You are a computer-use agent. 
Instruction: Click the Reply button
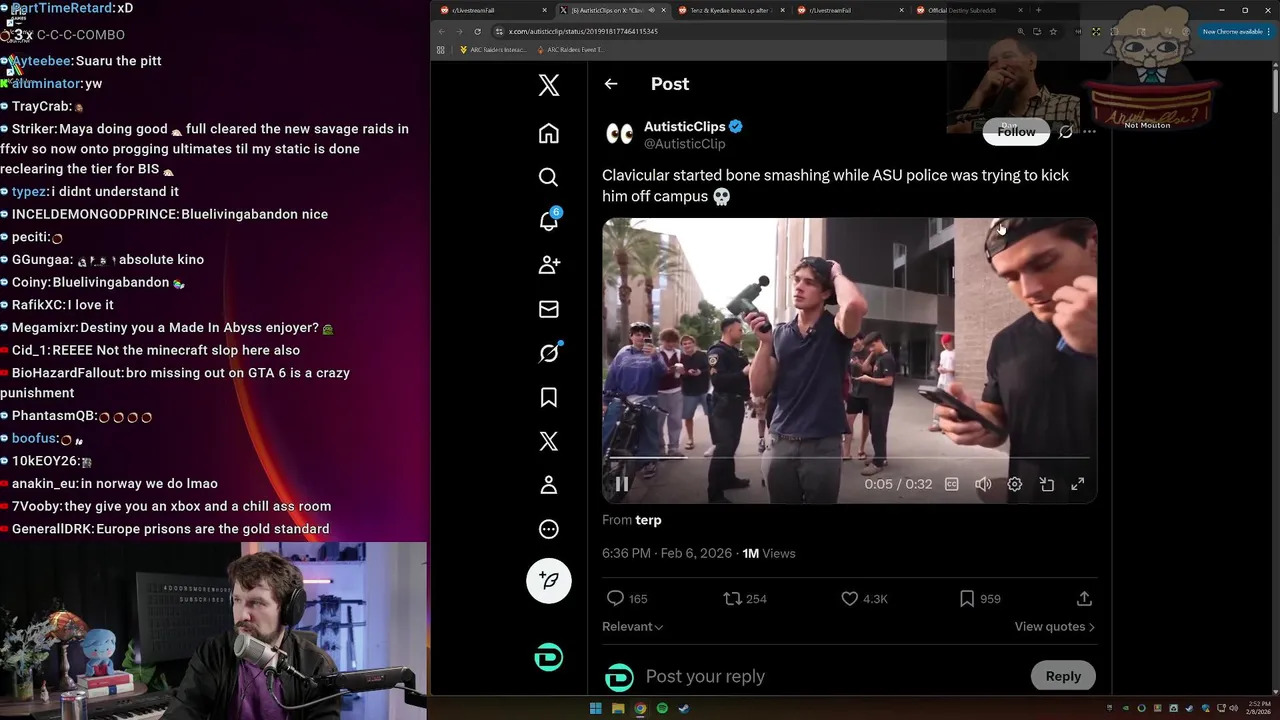(1063, 676)
